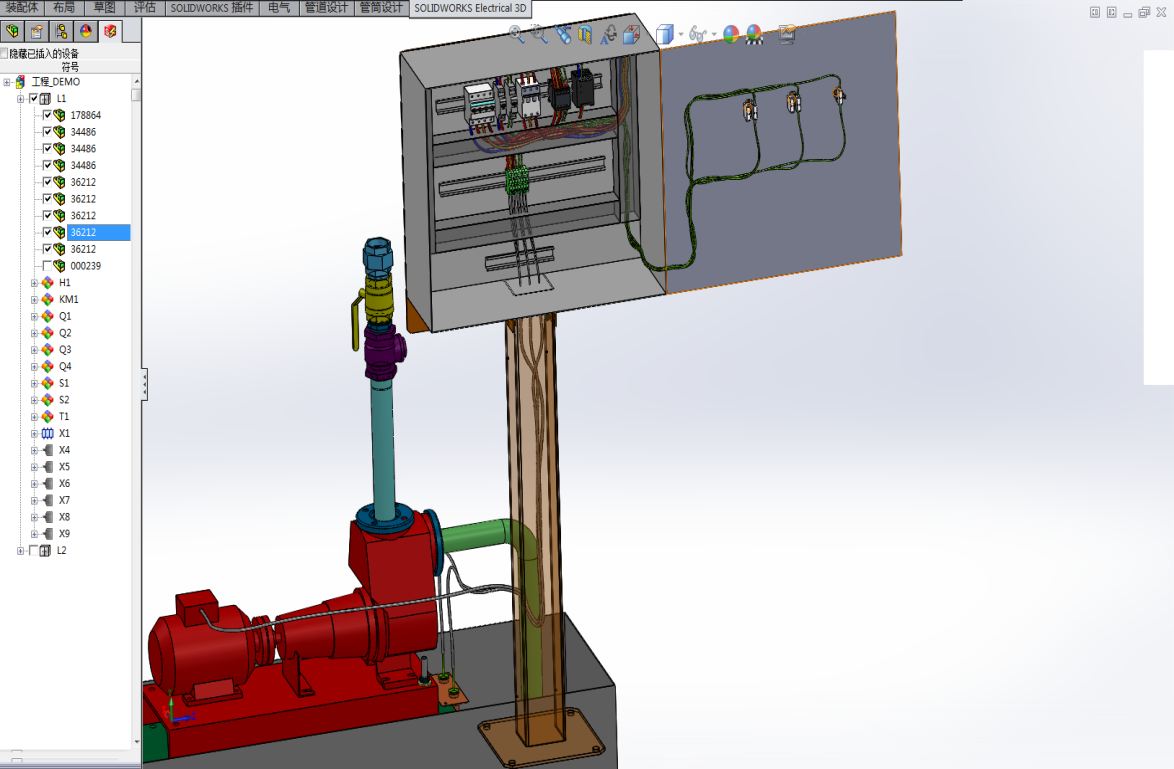Open the DisplayManager color sphere tab
1174x769 pixels.
click(86, 31)
